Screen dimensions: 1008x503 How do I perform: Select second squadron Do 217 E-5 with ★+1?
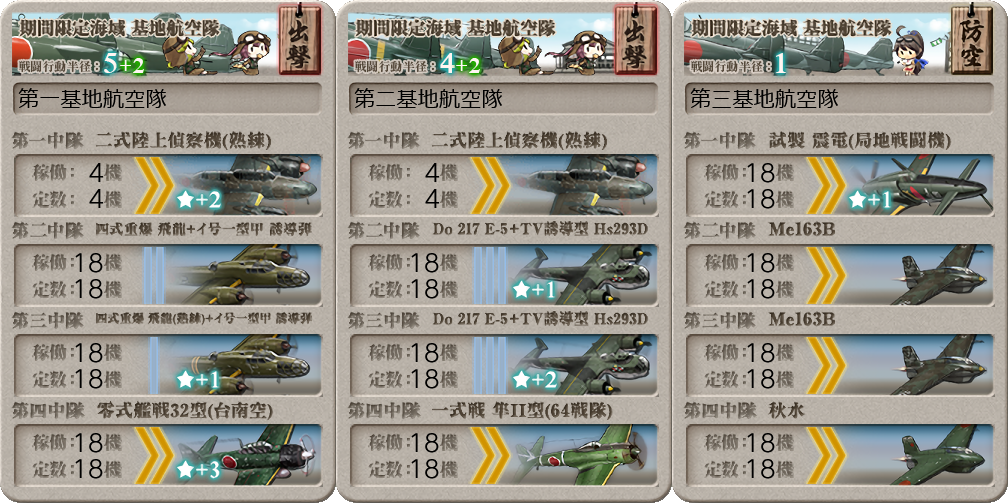tap(503, 275)
